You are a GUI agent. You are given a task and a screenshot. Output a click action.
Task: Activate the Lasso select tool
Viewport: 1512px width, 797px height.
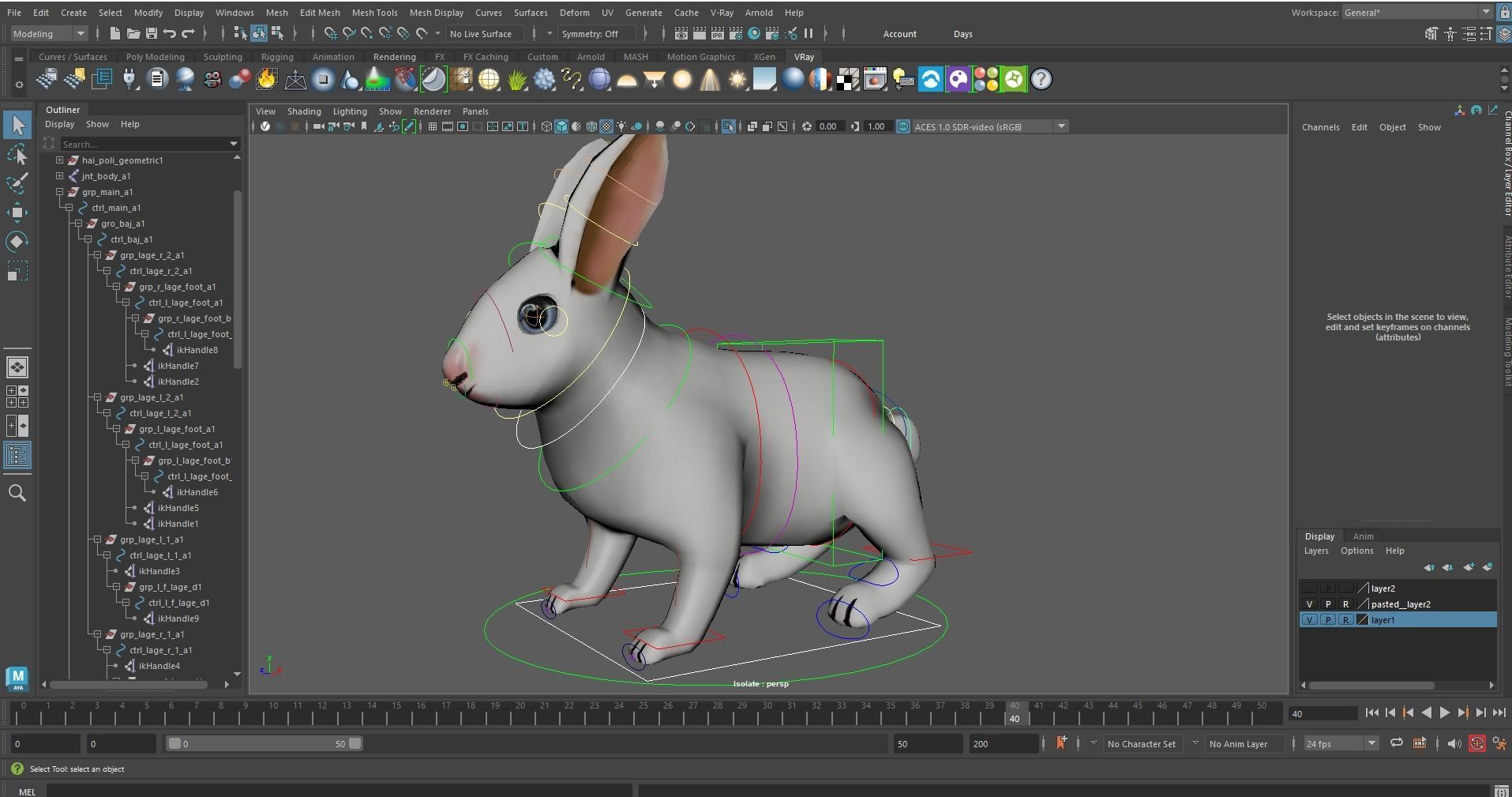pos(17,154)
